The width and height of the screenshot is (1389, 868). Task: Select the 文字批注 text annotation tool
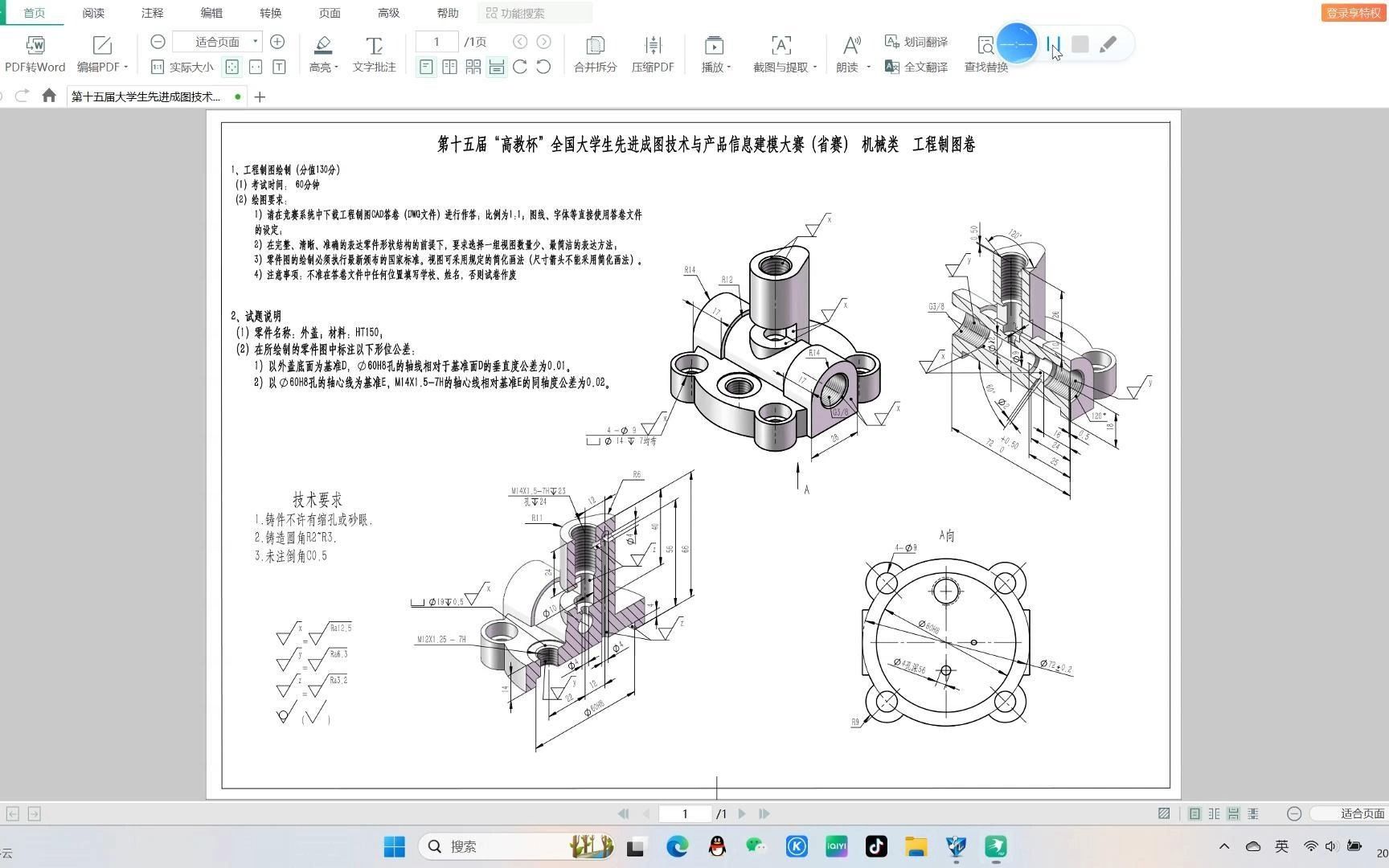click(374, 54)
